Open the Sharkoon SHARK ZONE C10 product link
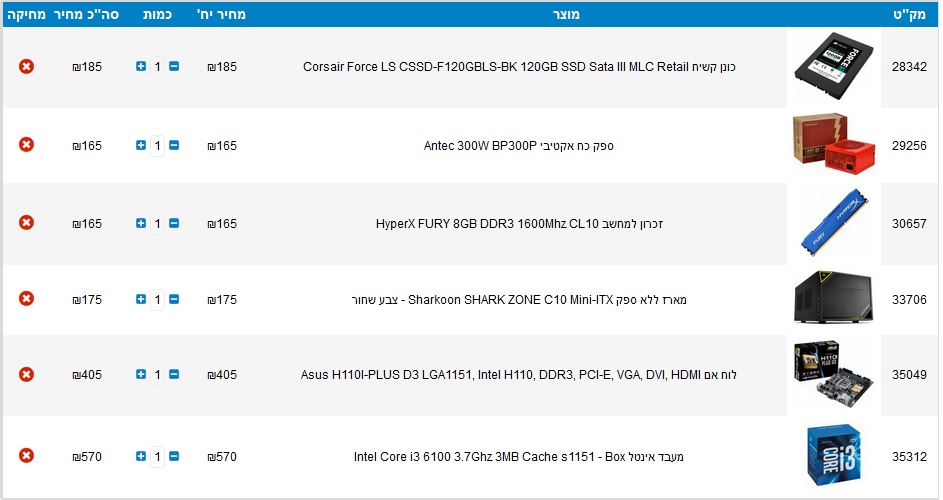This screenshot has width=943, height=500. [x=519, y=300]
